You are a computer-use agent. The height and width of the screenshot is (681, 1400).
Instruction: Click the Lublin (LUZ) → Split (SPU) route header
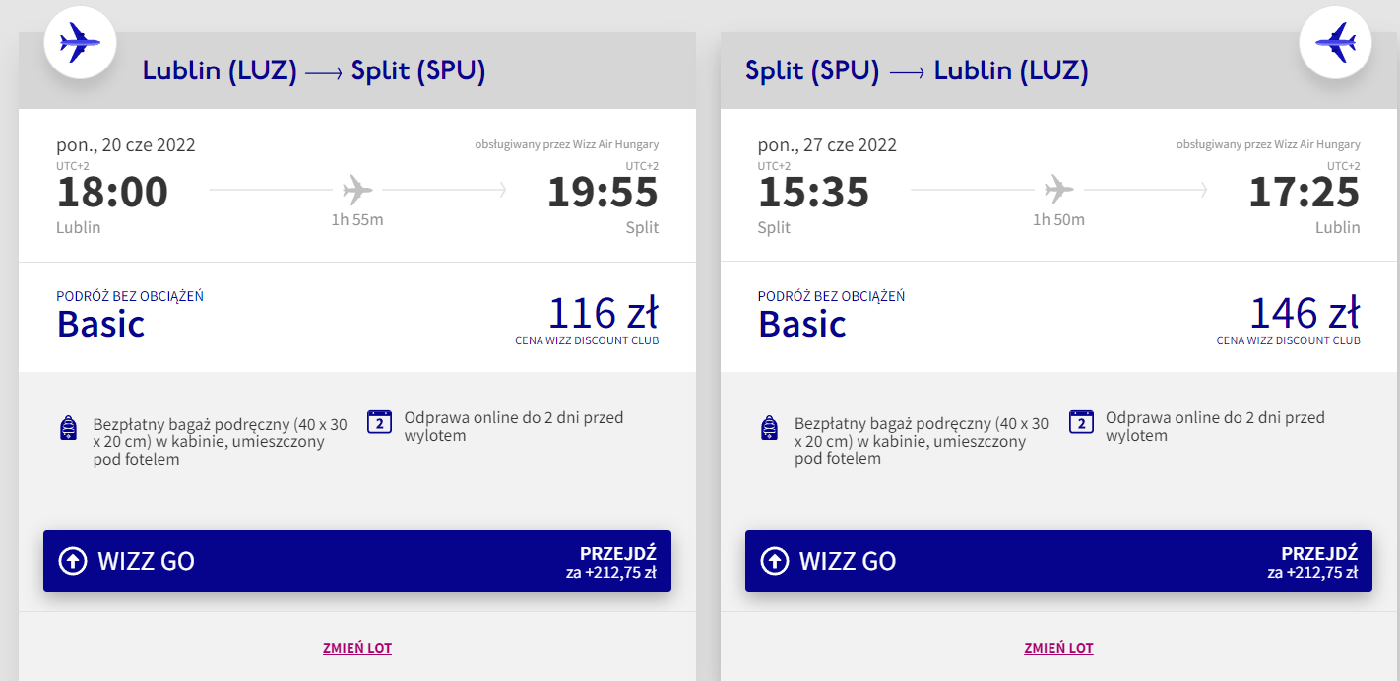pos(314,71)
